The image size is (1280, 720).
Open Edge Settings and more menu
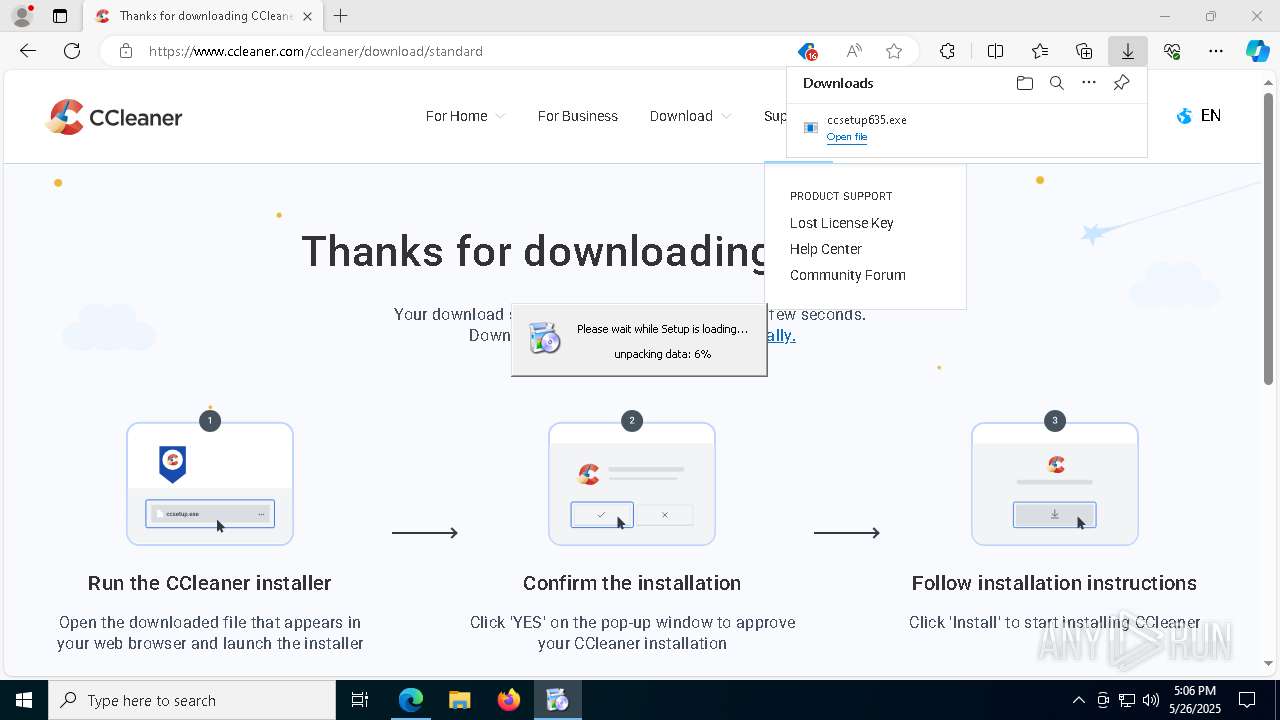click(x=1216, y=51)
